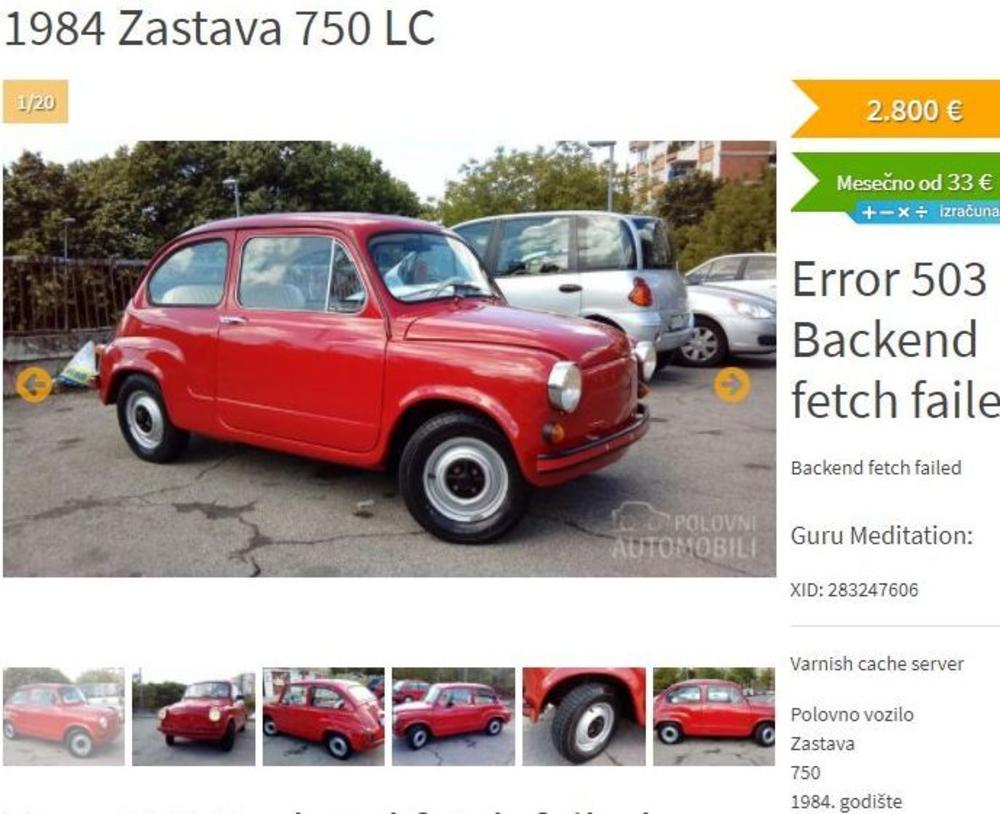Click the 1984. godište detail text
Image resolution: width=1000 pixels, height=814 pixels.
(x=846, y=802)
